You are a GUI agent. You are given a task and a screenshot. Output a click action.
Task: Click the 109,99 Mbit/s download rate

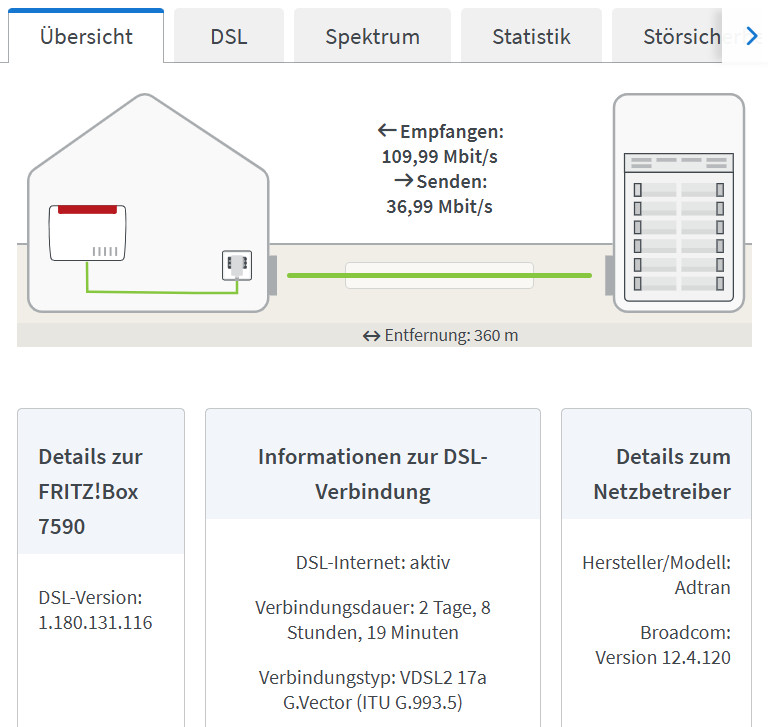coord(439,156)
